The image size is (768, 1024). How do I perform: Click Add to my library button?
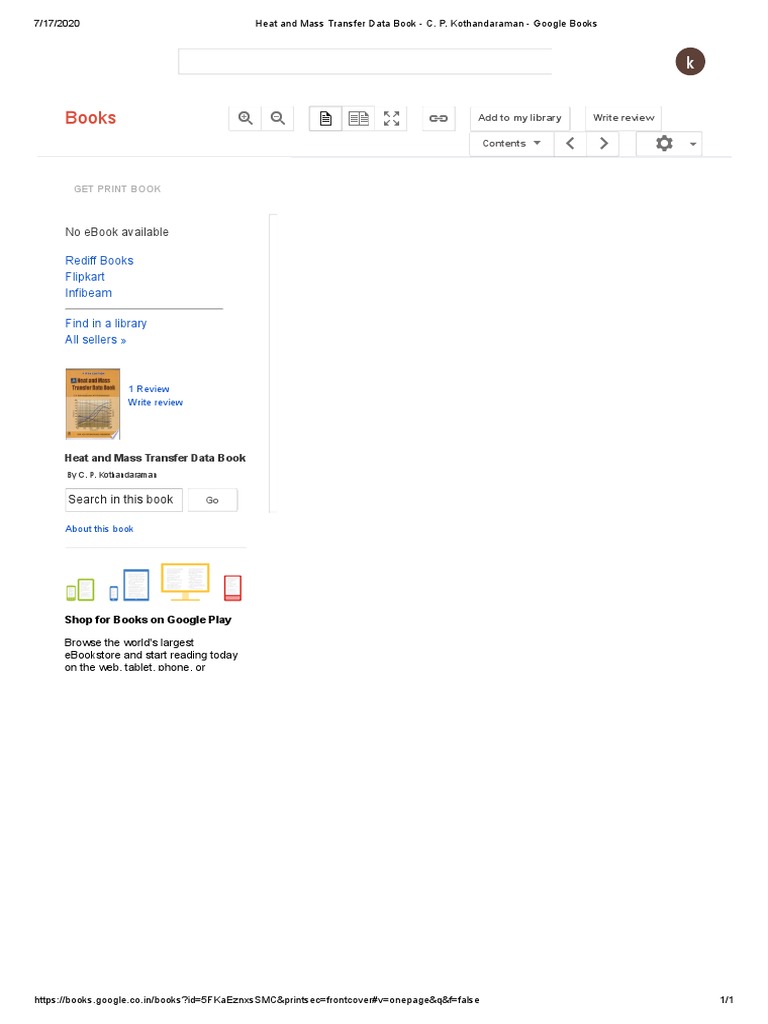click(520, 118)
